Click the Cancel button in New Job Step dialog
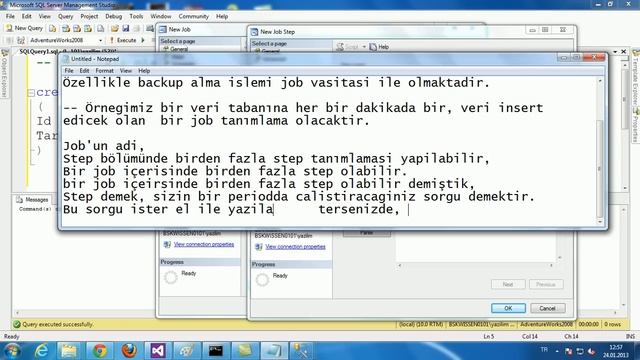This screenshot has width=640, height=360. click(x=547, y=308)
